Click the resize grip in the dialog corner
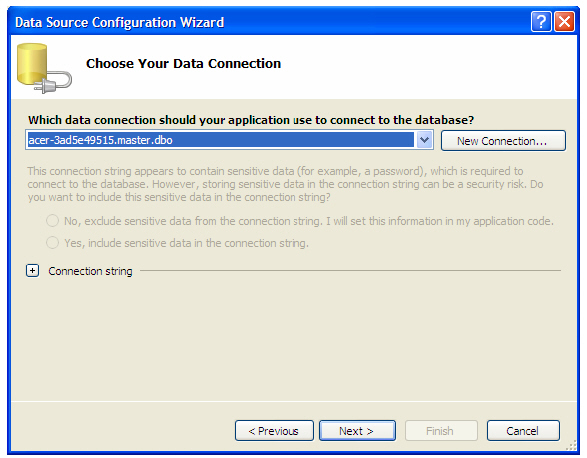Screen dimensions: 587x458 (x=571, y=445)
